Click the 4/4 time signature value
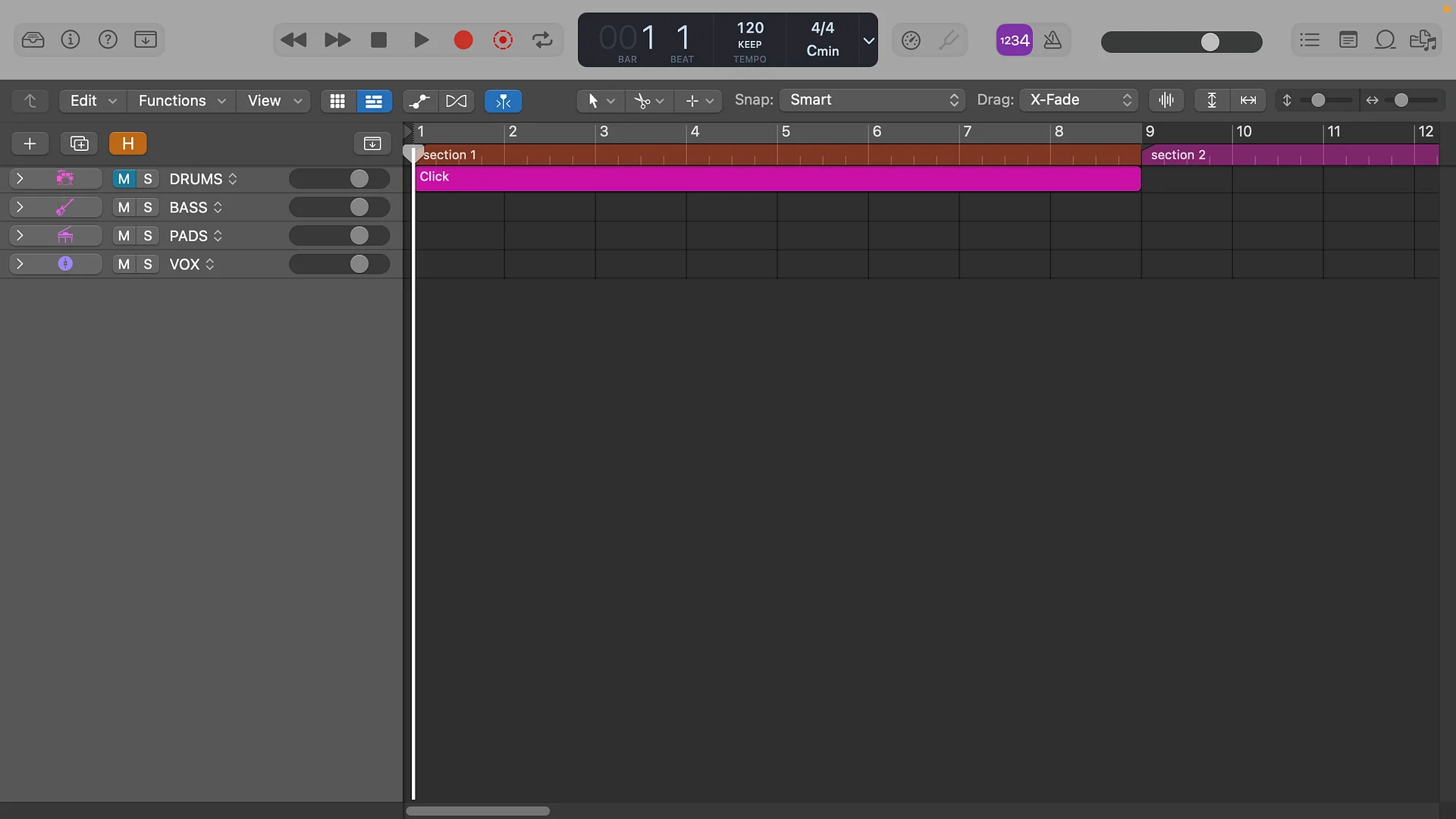The width and height of the screenshot is (1456, 819). click(x=823, y=28)
